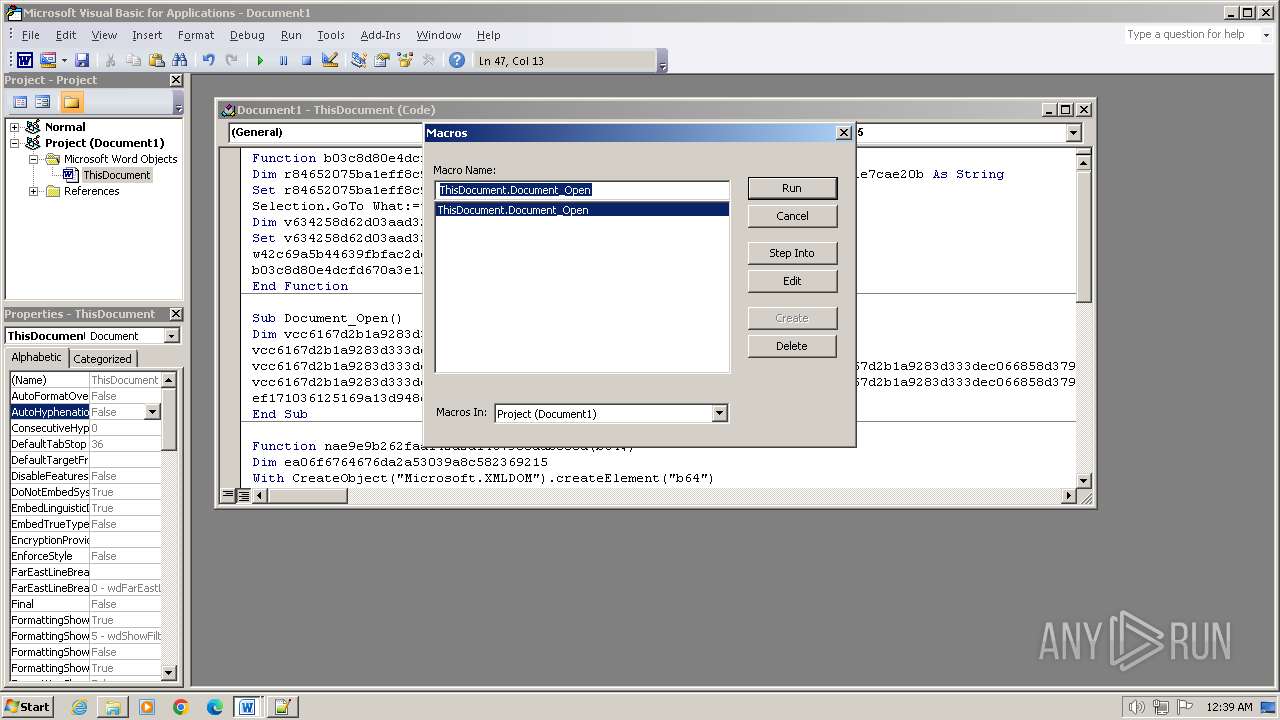Open the Debug menu
The width and height of the screenshot is (1280, 720).
coord(247,35)
